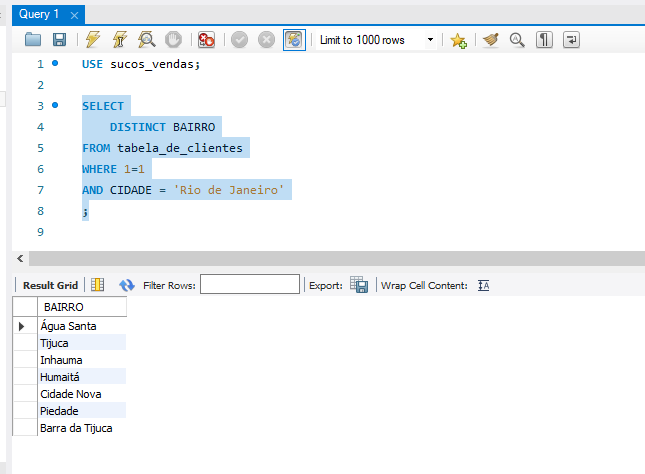The image size is (645, 474).
Task: Click the find magnifier icon in toolbar
Action: pos(517,40)
